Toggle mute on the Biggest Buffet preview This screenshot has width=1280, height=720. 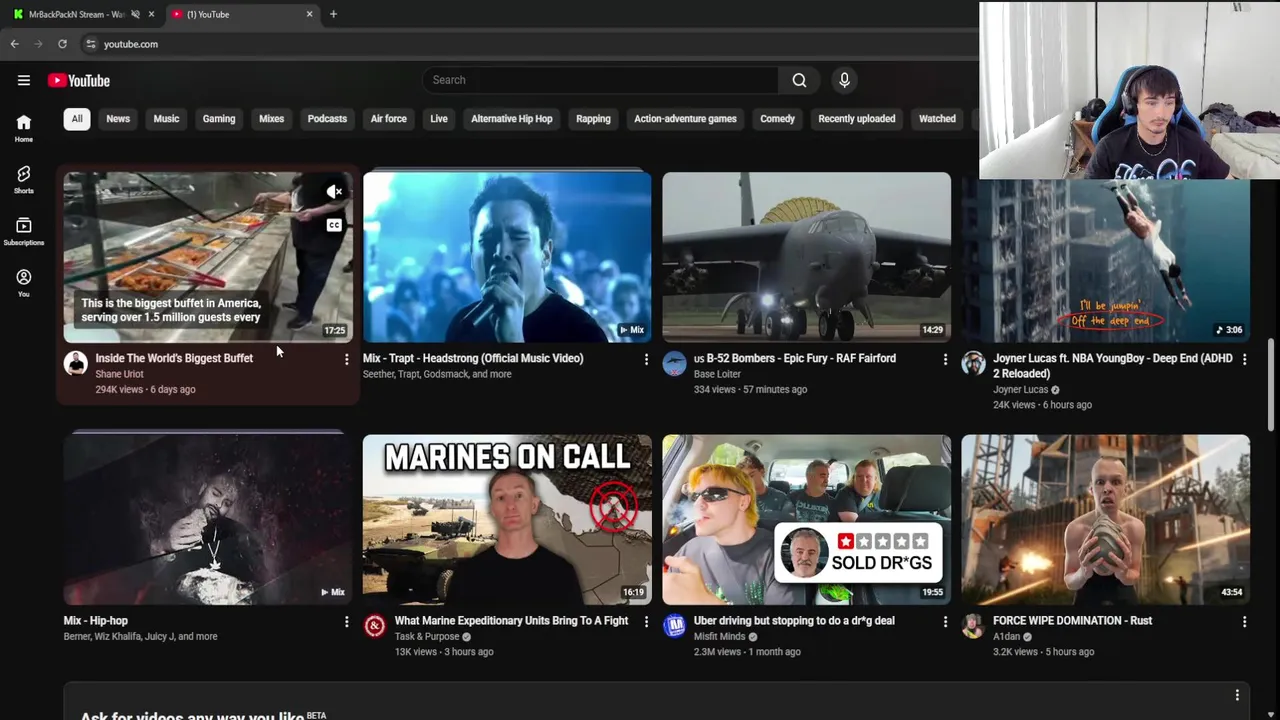click(x=334, y=191)
